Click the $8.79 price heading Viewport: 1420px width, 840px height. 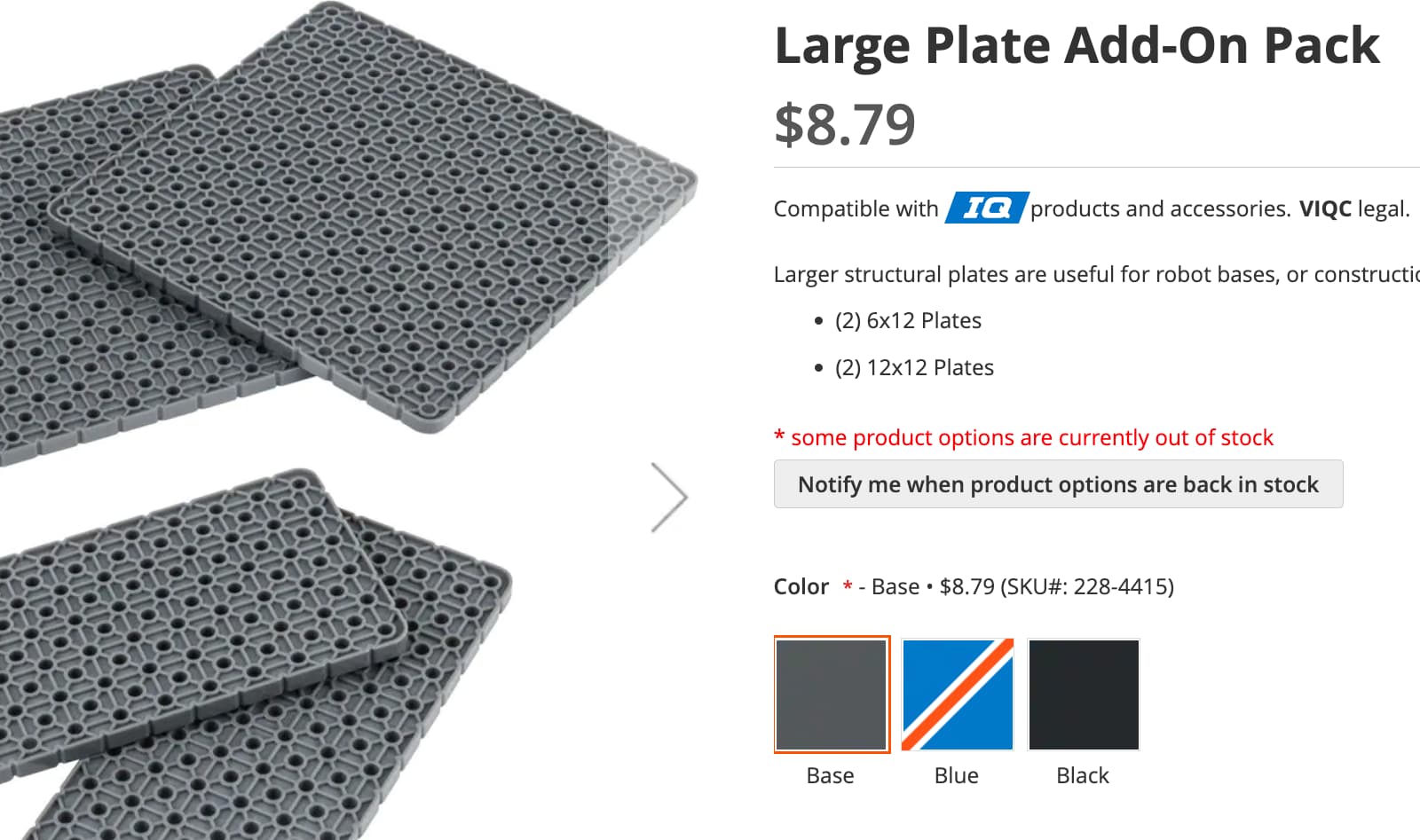click(844, 124)
